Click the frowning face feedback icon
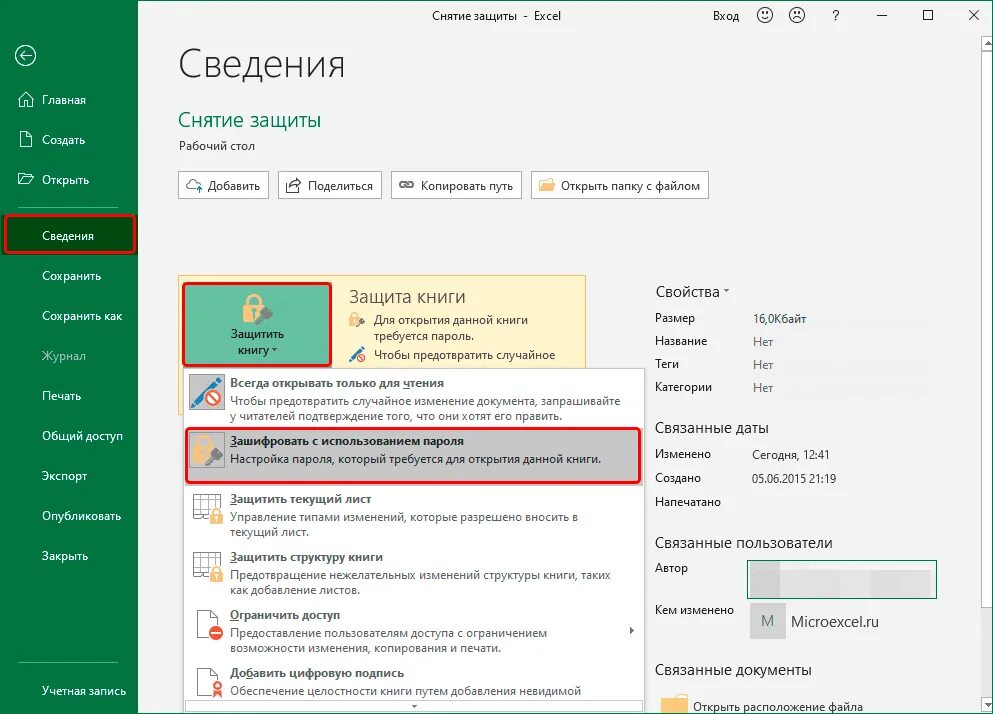 click(x=797, y=15)
